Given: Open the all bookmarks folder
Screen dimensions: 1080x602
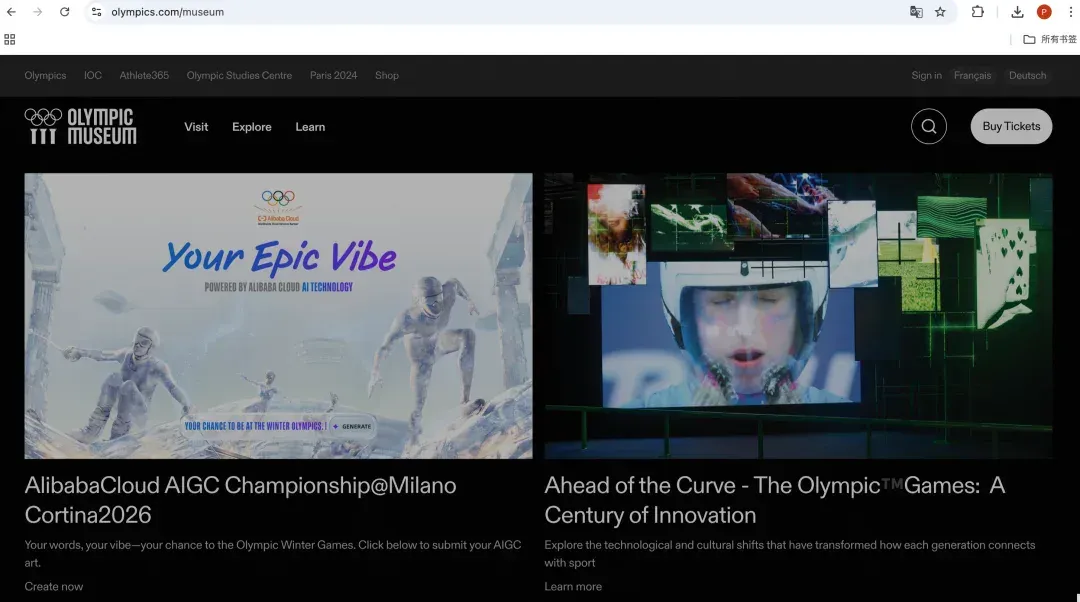Looking at the screenshot, I should coord(1050,39).
